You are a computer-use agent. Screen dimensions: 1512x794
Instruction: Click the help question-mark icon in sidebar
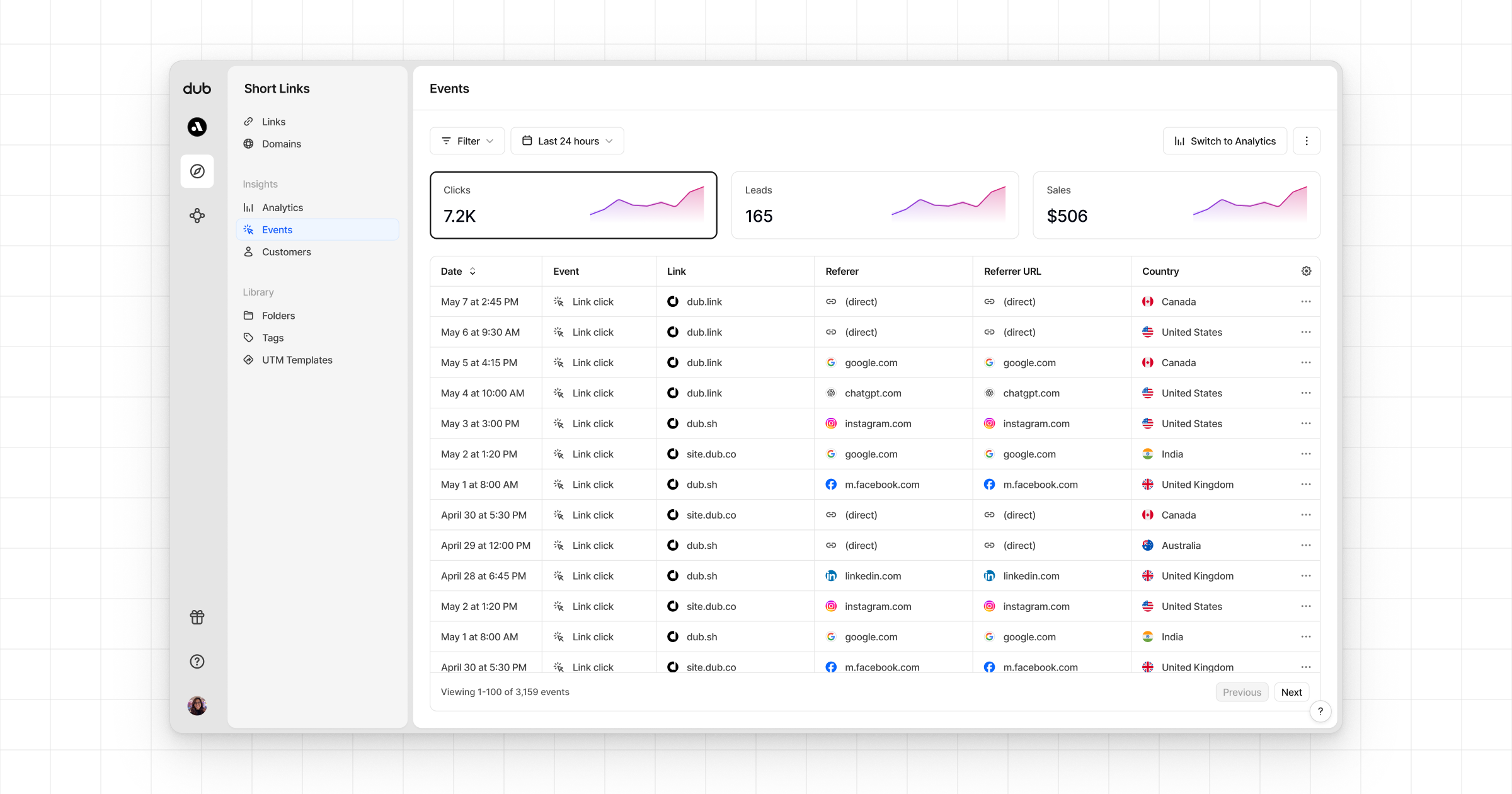tap(197, 661)
